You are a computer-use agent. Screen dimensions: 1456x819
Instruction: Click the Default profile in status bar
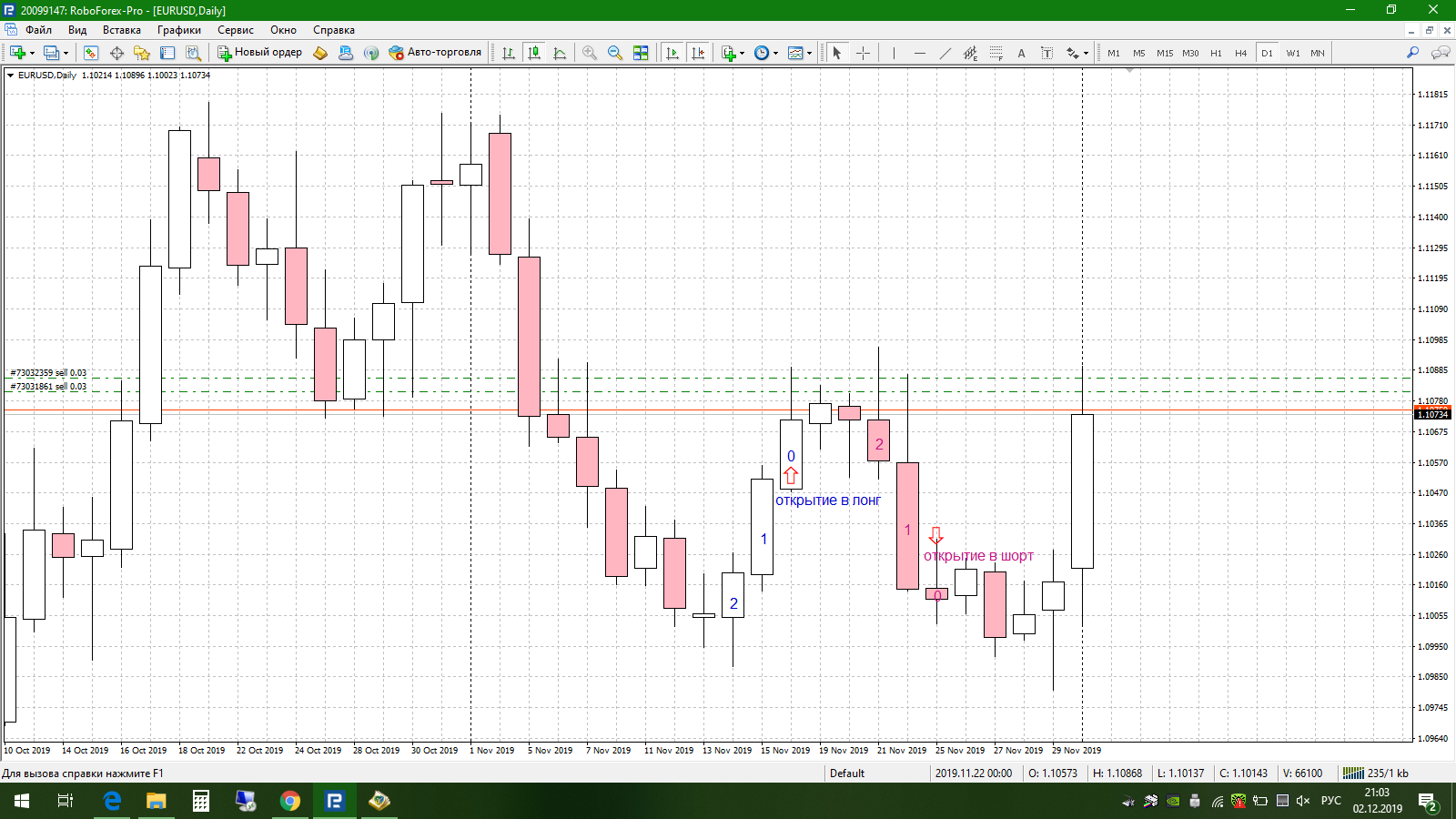tap(847, 773)
